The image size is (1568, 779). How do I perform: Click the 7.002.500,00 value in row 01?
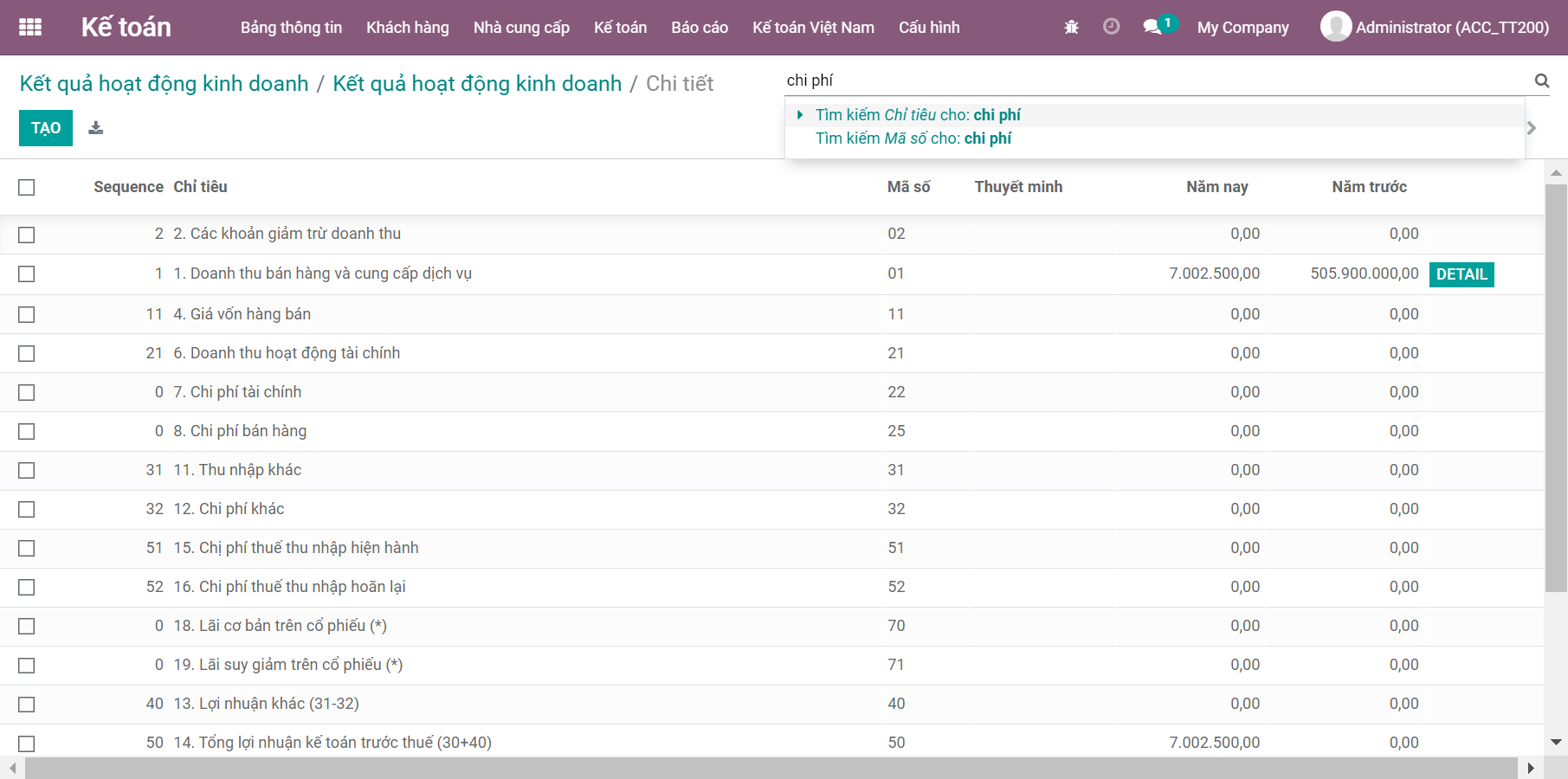(x=1215, y=274)
